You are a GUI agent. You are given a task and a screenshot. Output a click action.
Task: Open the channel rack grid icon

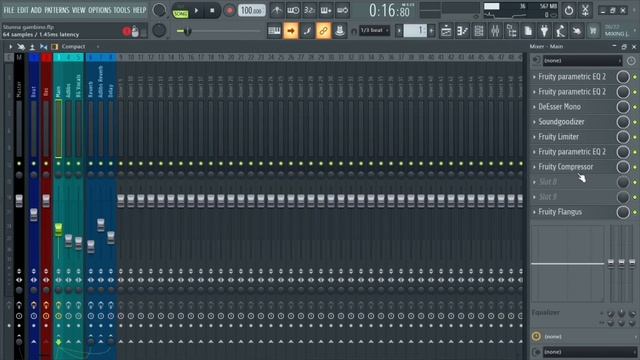[479, 31]
